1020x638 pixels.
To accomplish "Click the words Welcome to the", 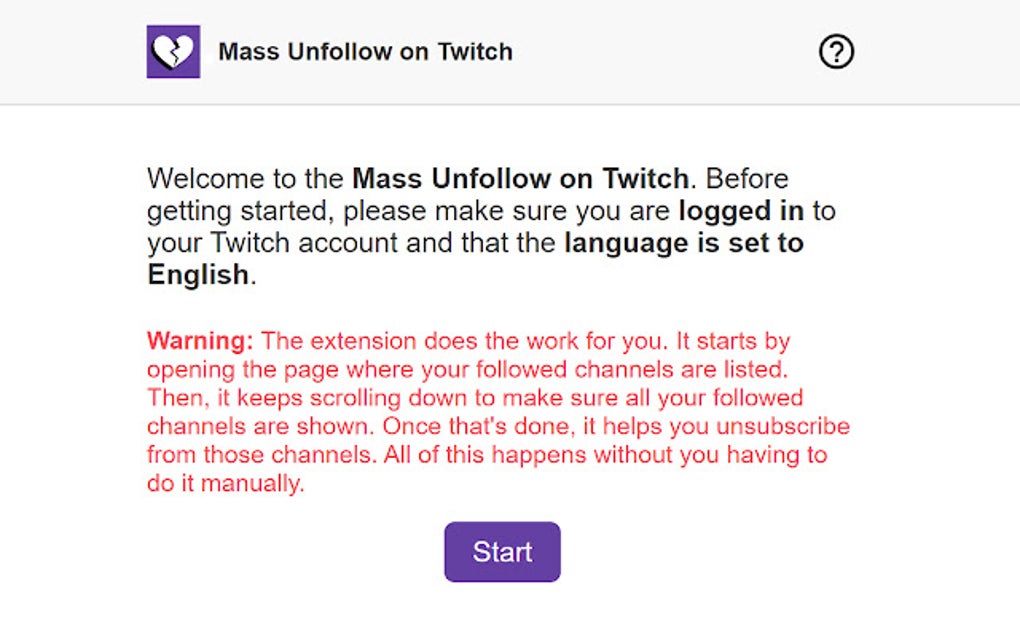I will [246, 179].
